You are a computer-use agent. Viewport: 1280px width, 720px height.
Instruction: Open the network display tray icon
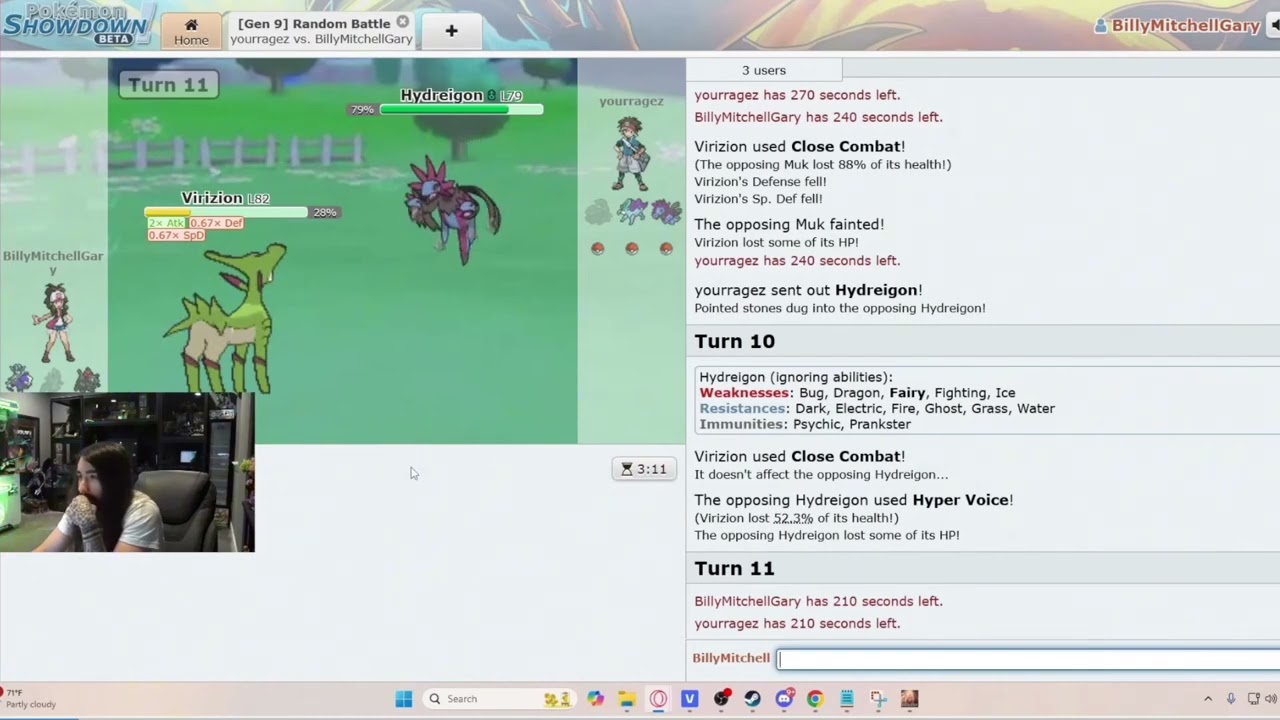point(1254,699)
